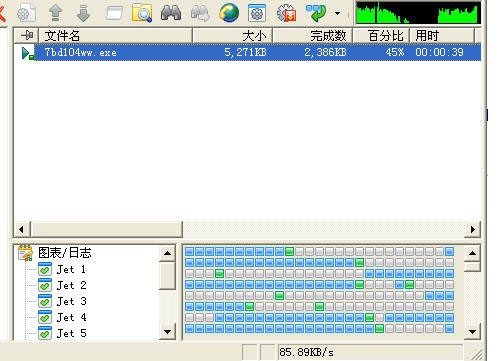Sort by 大小 column header
The image size is (500, 361).
(x=233, y=35)
